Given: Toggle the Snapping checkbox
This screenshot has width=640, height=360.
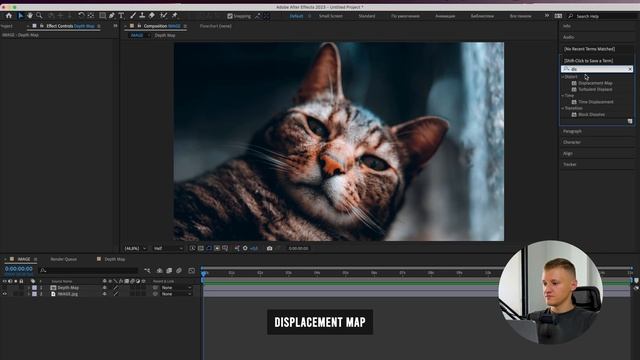Looking at the screenshot, I should click(230, 16).
